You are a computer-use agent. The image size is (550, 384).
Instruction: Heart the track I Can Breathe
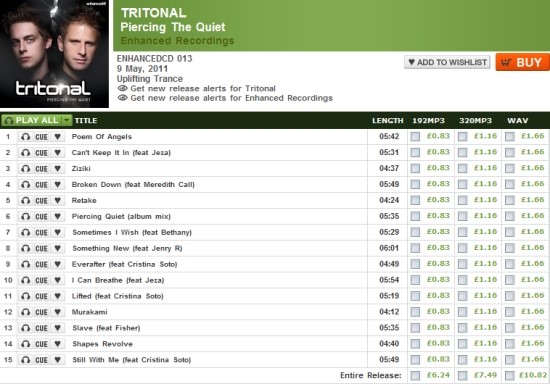(x=58, y=280)
